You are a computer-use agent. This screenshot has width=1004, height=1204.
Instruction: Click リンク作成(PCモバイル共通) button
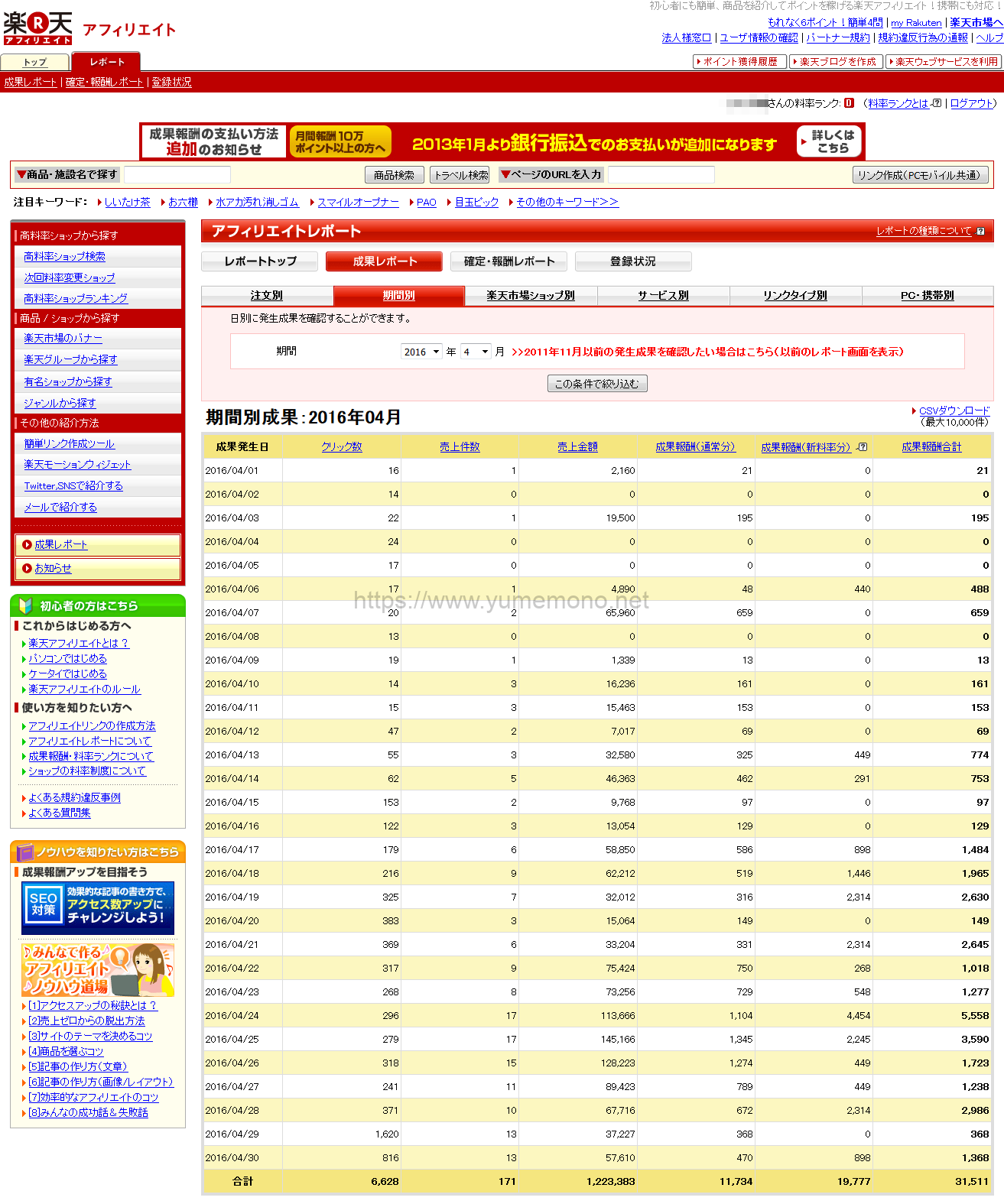tap(921, 175)
